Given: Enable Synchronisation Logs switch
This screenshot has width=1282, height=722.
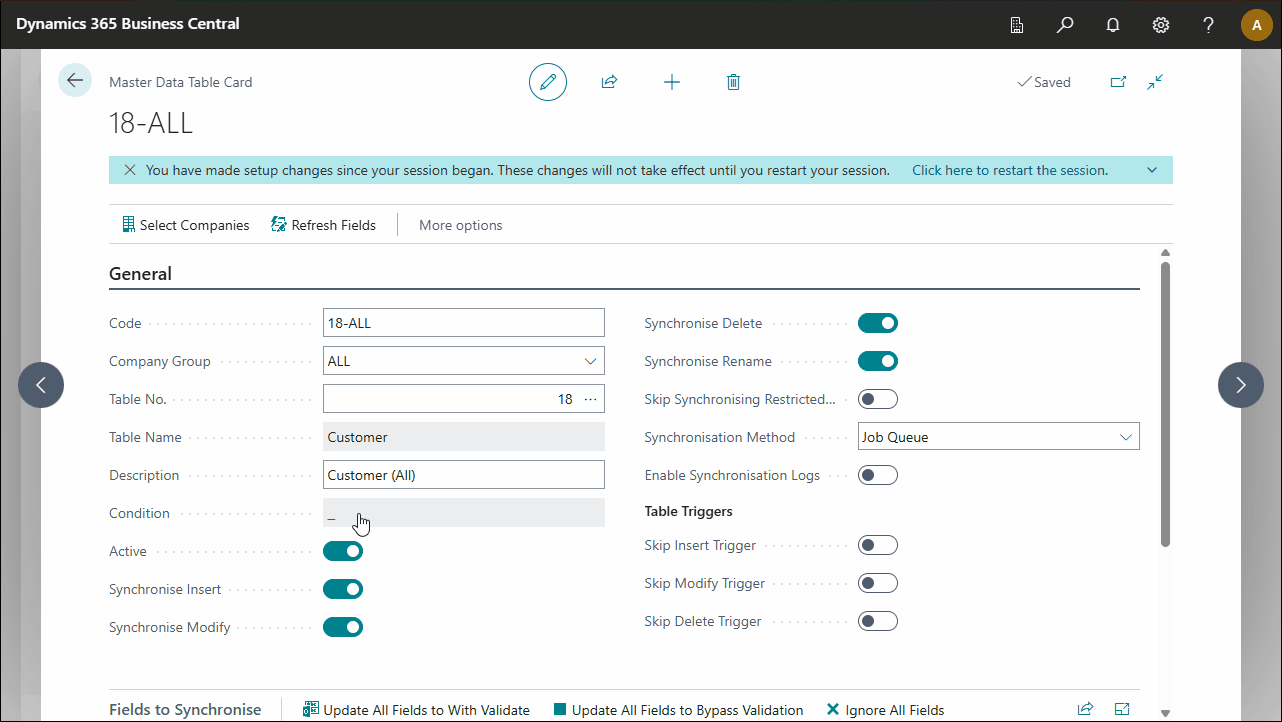Looking at the screenshot, I should point(878,475).
